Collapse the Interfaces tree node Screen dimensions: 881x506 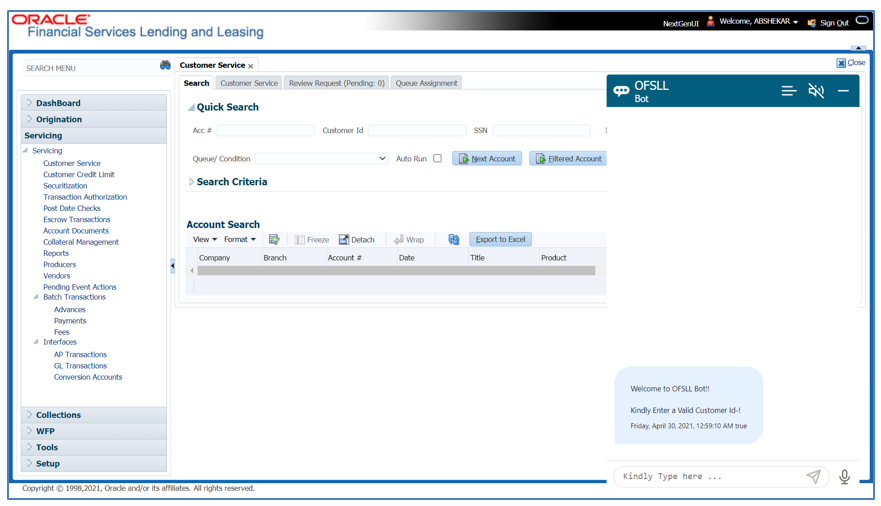tap(36, 341)
